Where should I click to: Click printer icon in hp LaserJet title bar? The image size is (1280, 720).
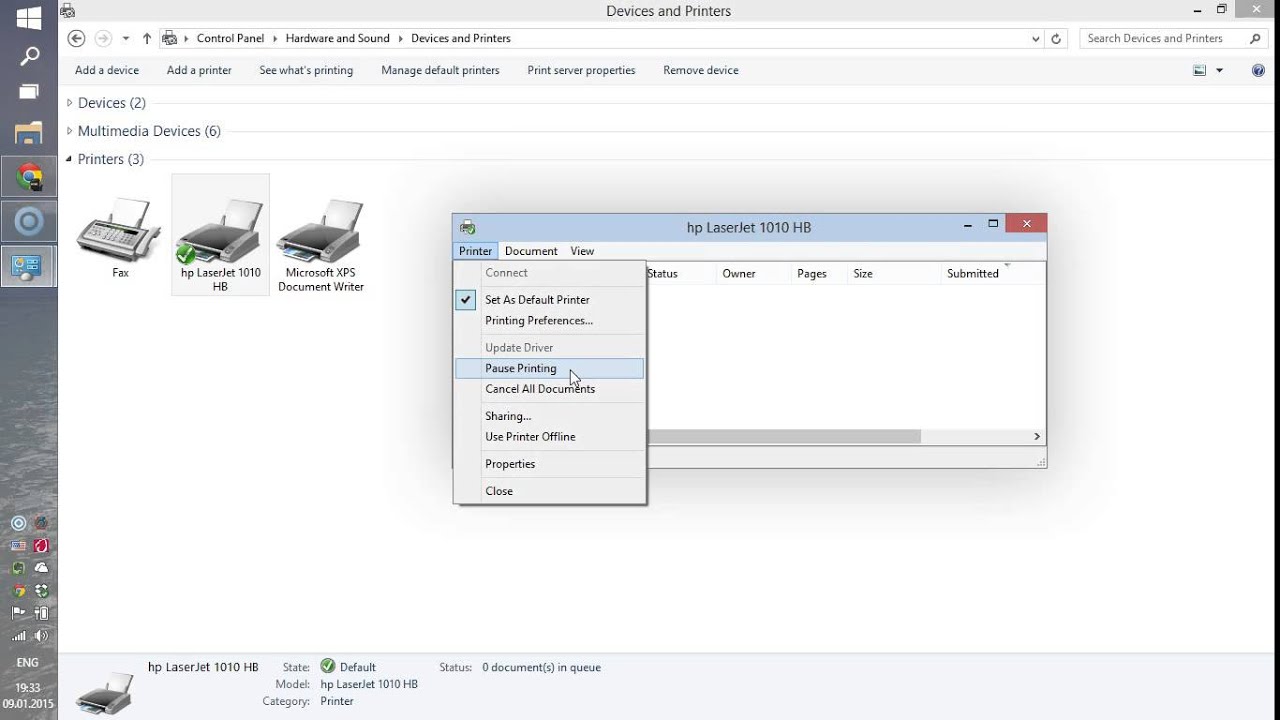click(467, 227)
